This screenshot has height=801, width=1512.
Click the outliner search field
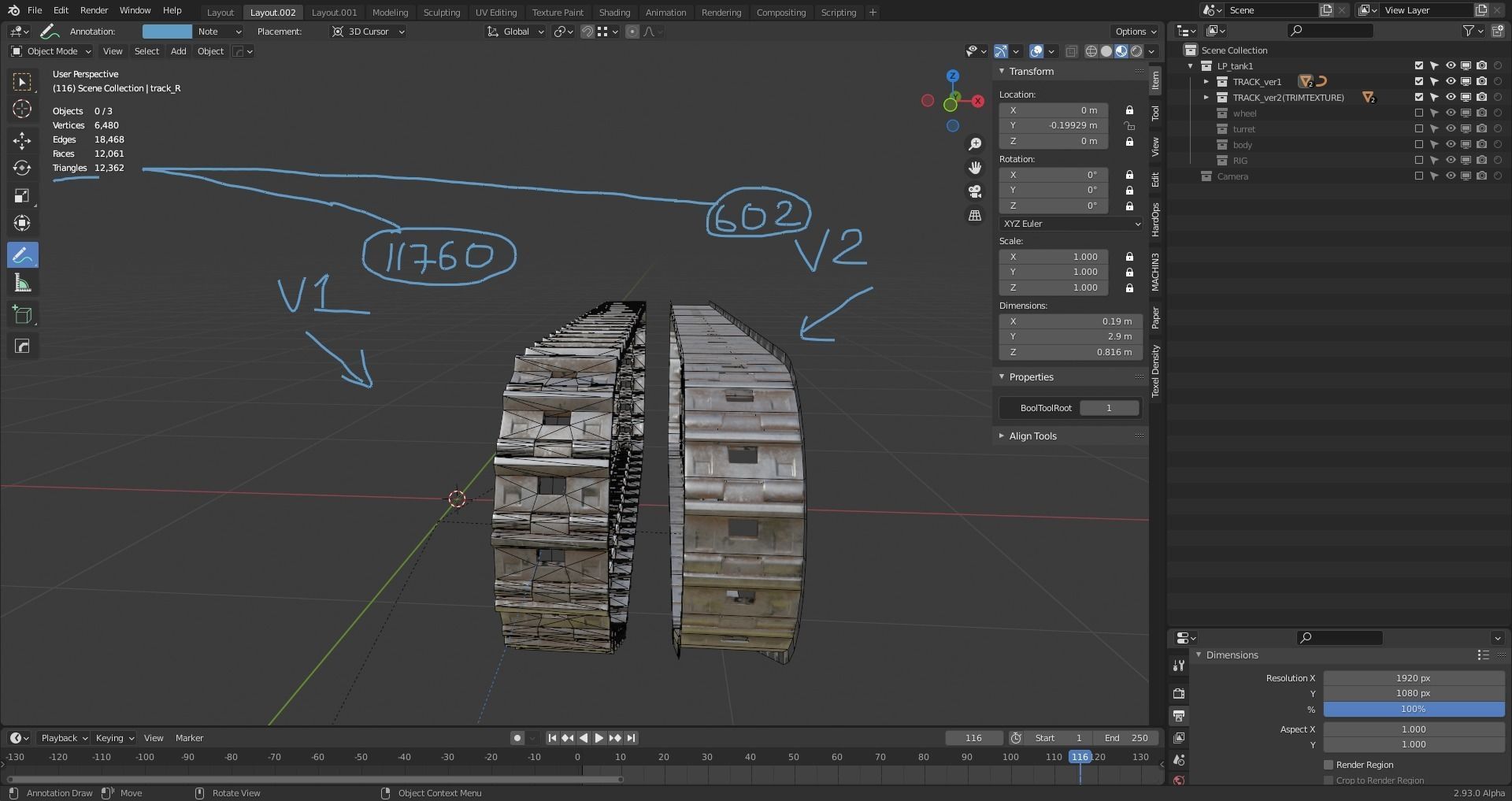pos(1330,31)
